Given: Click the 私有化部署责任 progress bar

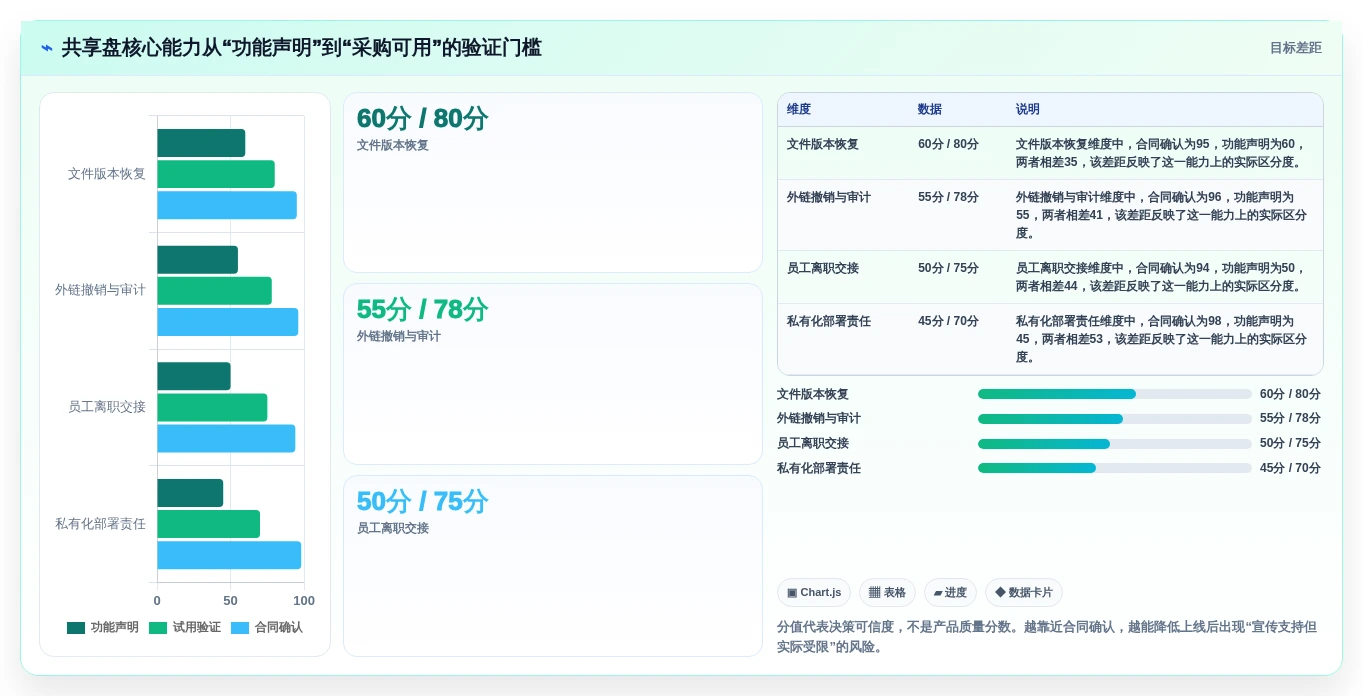Looking at the screenshot, I should [1115, 468].
